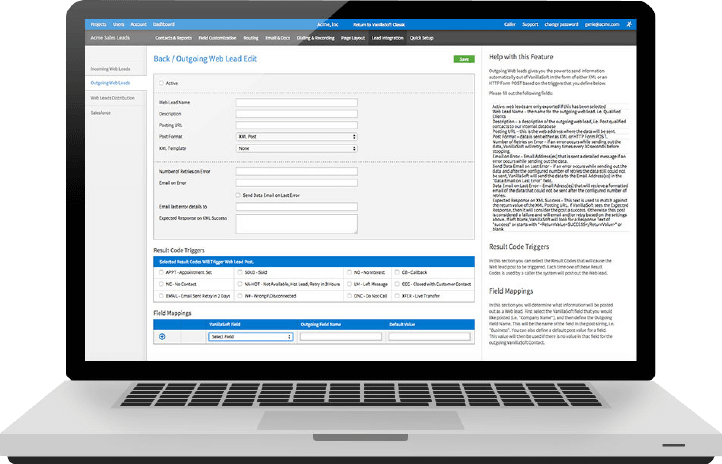Viewport: 722px width, 464px height.
Task: Open the Support link
Action: tap(530, 24)
